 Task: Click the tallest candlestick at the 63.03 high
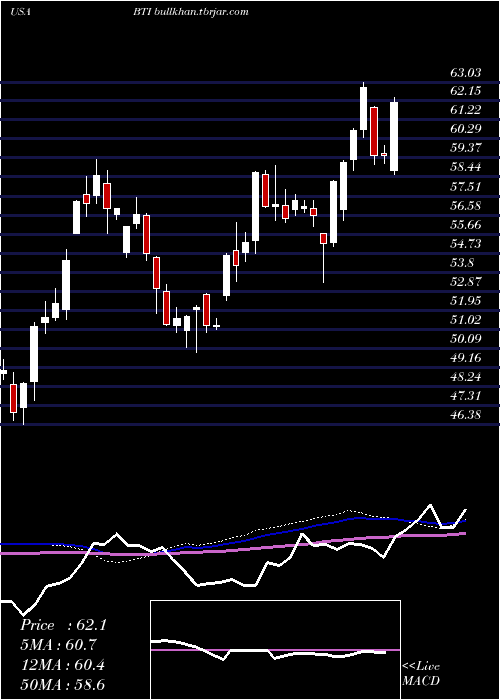tap(363, 111)
